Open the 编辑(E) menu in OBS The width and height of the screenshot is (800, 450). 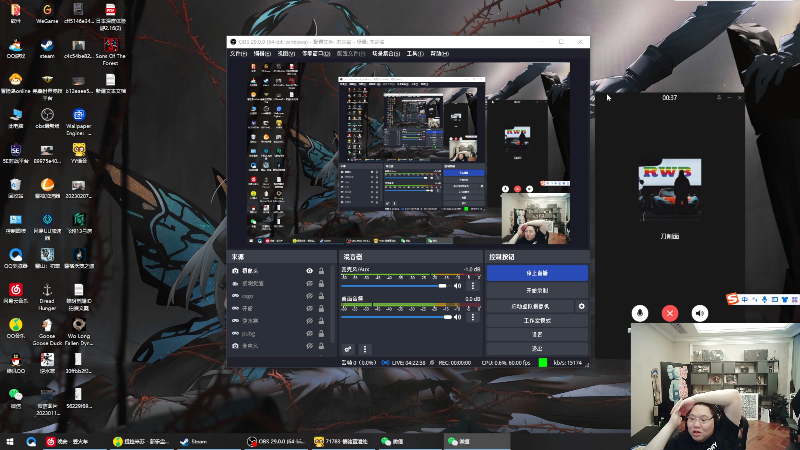click(x=262, y=54)
